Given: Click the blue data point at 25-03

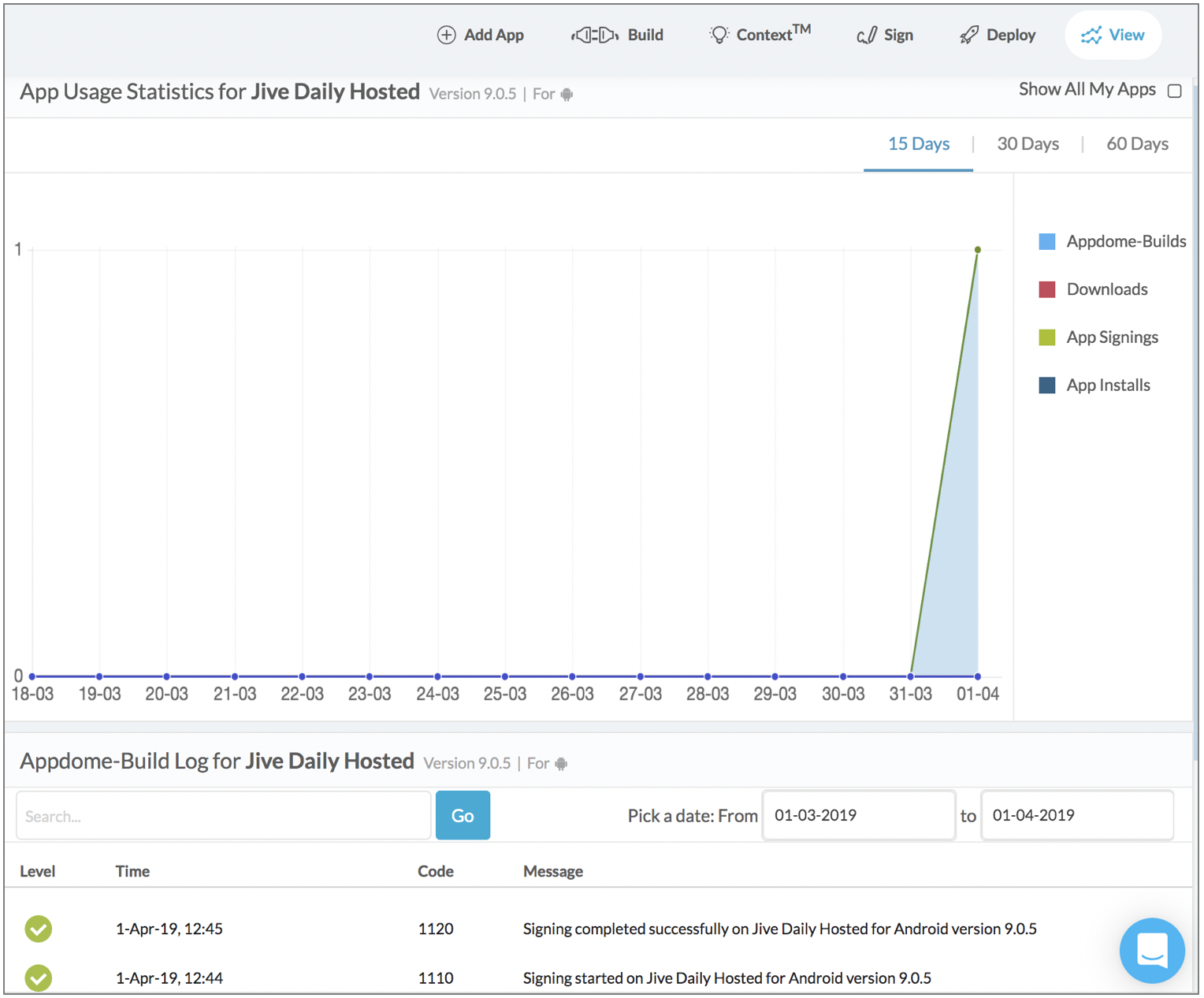Looking at the screenshot, I should 505,676.
